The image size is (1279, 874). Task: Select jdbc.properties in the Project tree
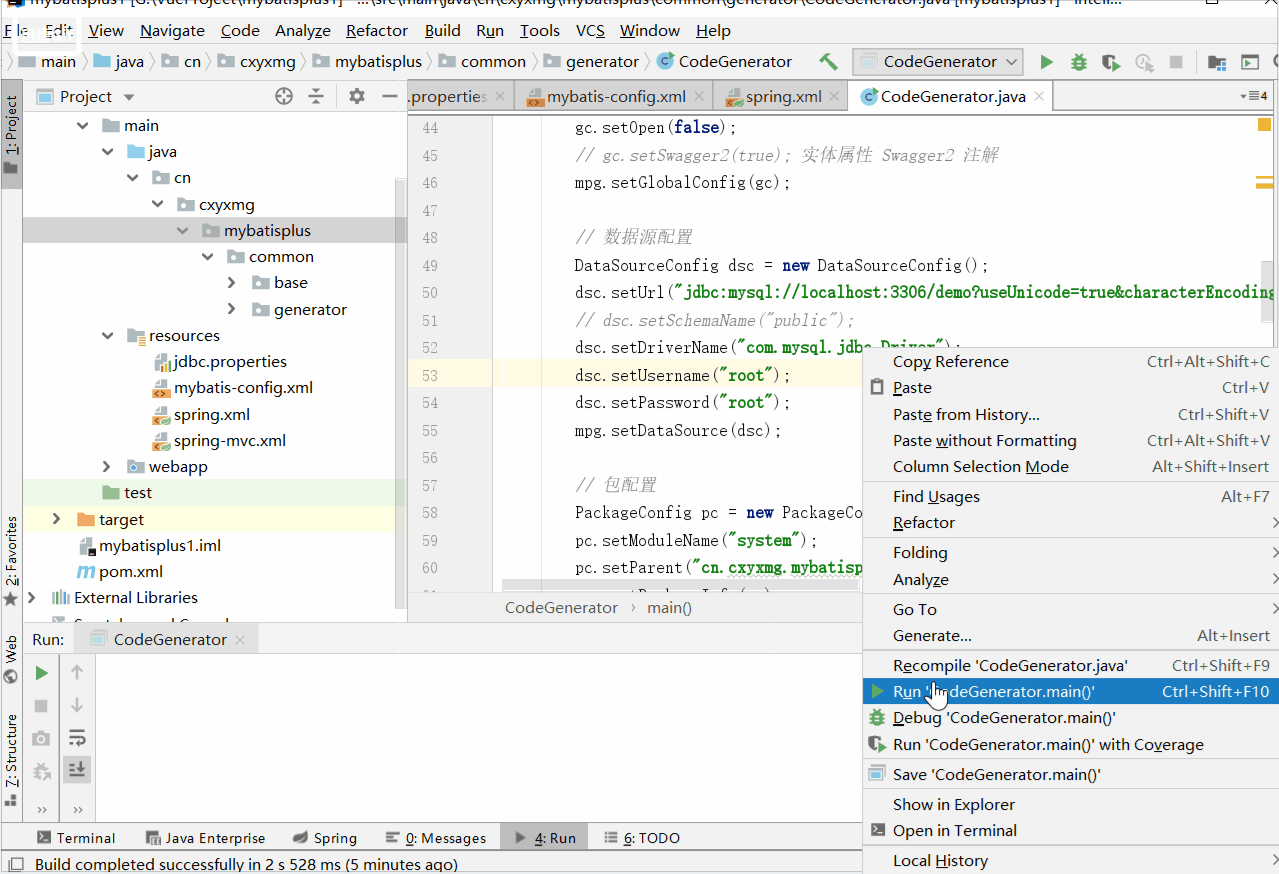[230, 362]
